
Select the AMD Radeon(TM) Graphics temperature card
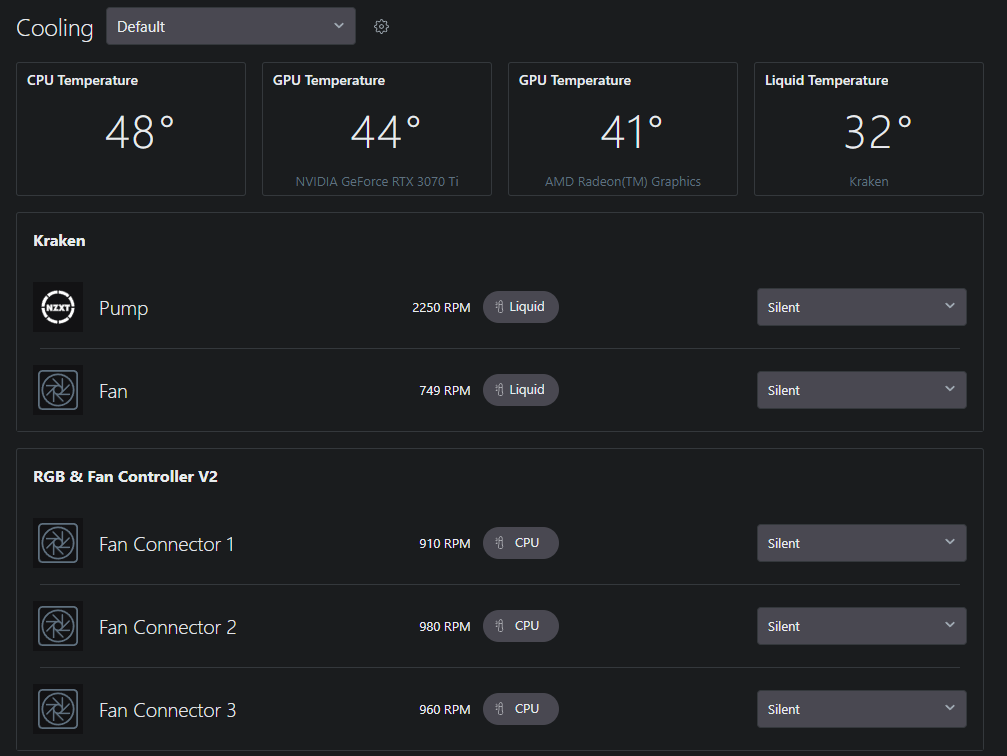coord(623,129)
